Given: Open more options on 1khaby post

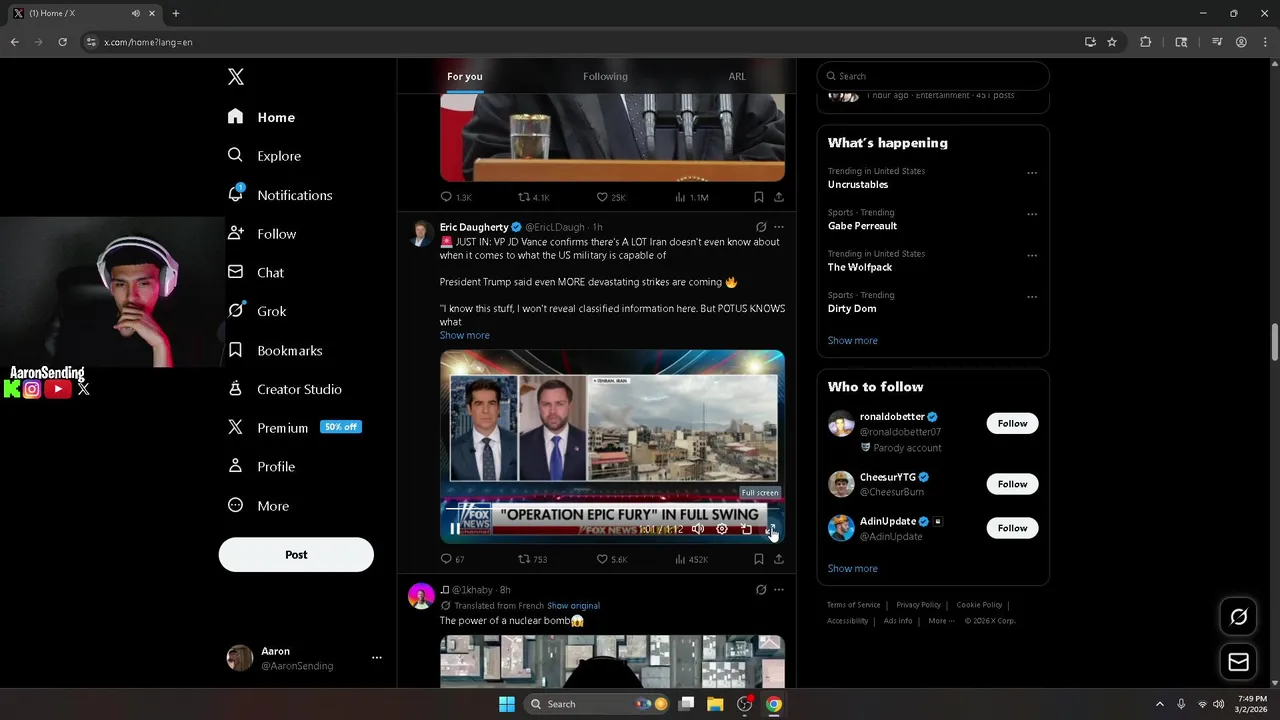Looking at the screenshot, I should (779, 590).
